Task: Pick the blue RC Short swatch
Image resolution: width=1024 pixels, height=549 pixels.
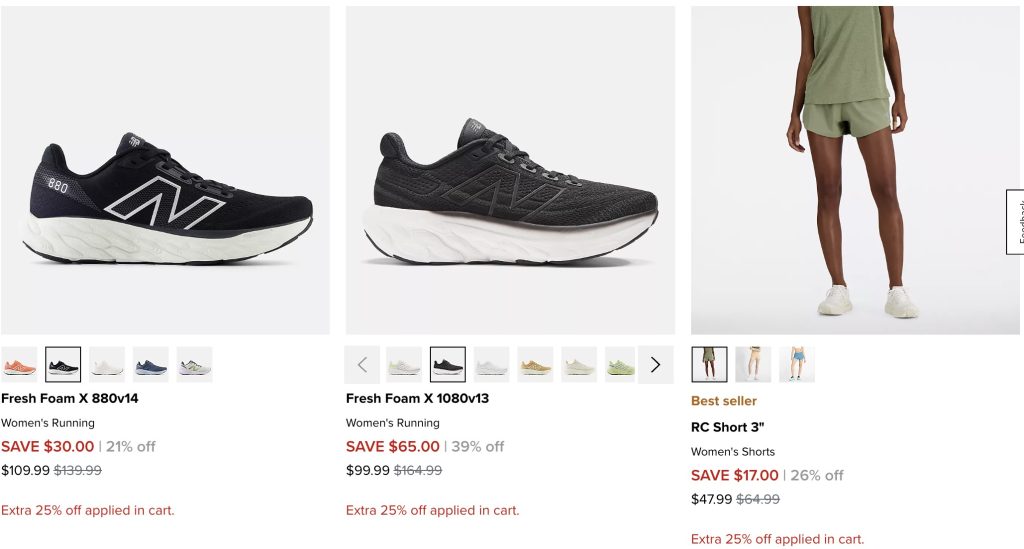Action: (797, 365)
